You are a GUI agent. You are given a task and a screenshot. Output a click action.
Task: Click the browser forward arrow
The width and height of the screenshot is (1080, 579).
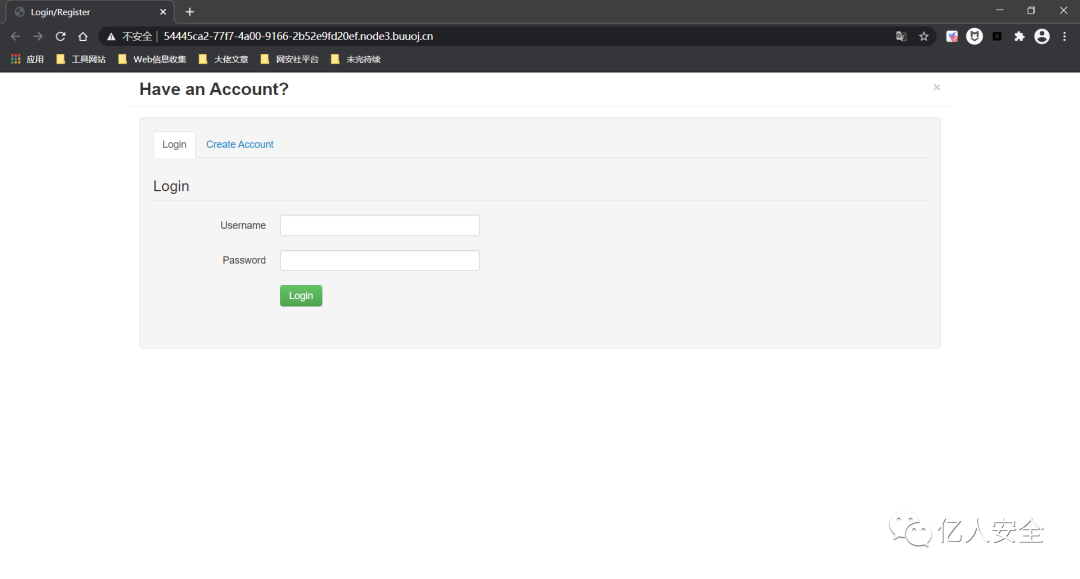pyautogui.click(x=38, y=36)
